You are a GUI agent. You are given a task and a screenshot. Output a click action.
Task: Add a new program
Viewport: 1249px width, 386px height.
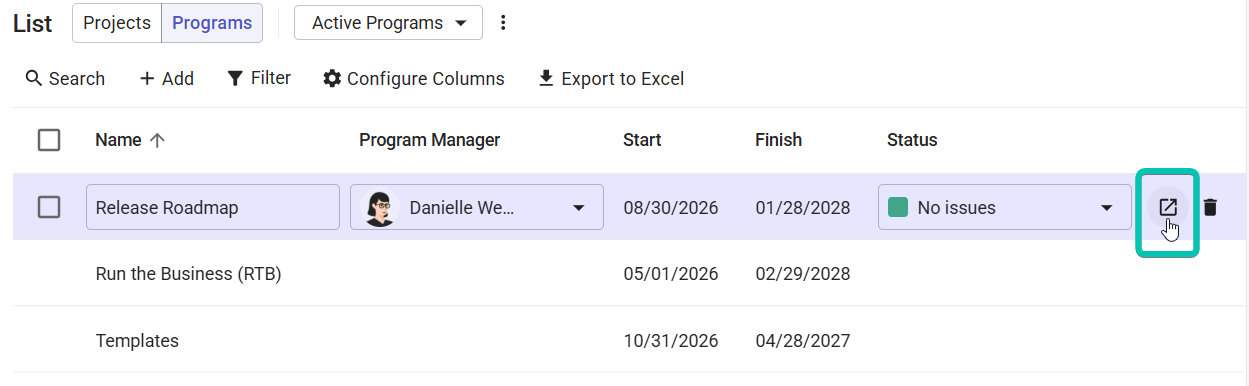click(x=166, y=78)
